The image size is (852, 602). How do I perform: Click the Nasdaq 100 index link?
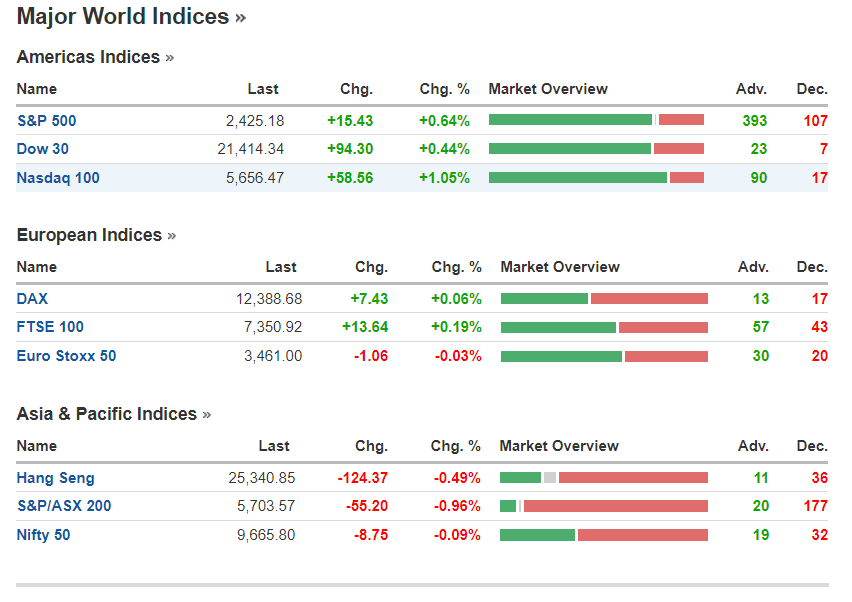coord(58,178)
